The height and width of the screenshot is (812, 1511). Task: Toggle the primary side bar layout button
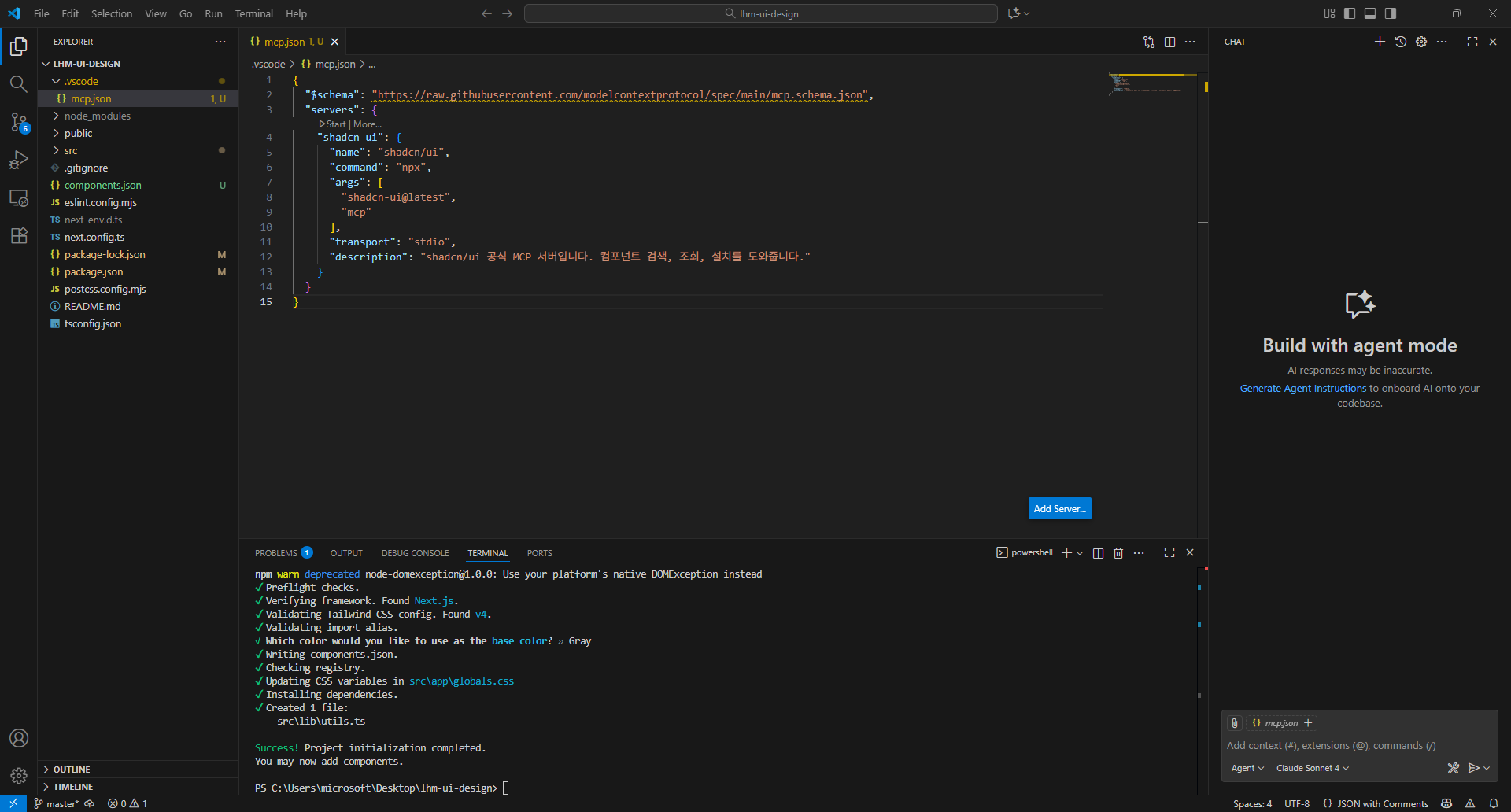click(x=1350, y=13)
